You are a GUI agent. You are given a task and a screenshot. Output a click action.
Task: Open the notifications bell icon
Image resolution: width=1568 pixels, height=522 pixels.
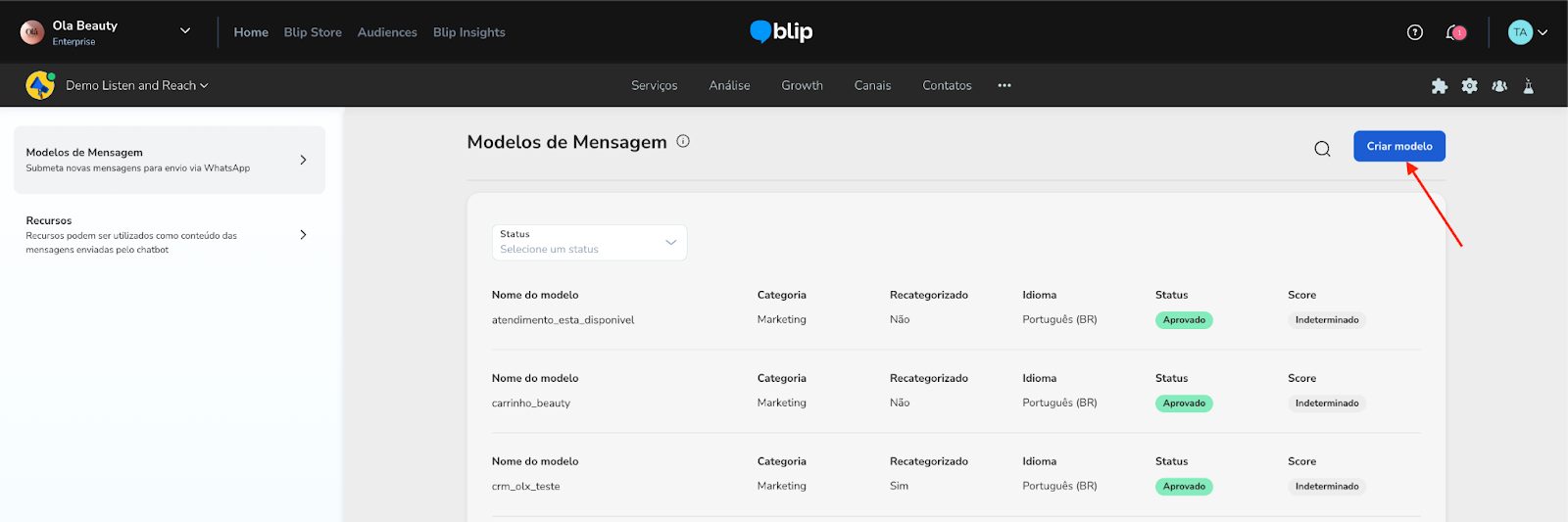click(1454, 32)
